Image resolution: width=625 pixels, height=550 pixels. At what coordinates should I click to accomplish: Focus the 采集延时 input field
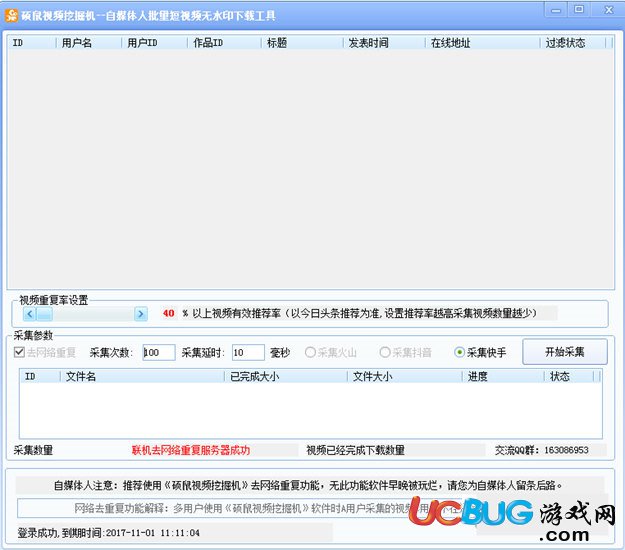(248, 353)
